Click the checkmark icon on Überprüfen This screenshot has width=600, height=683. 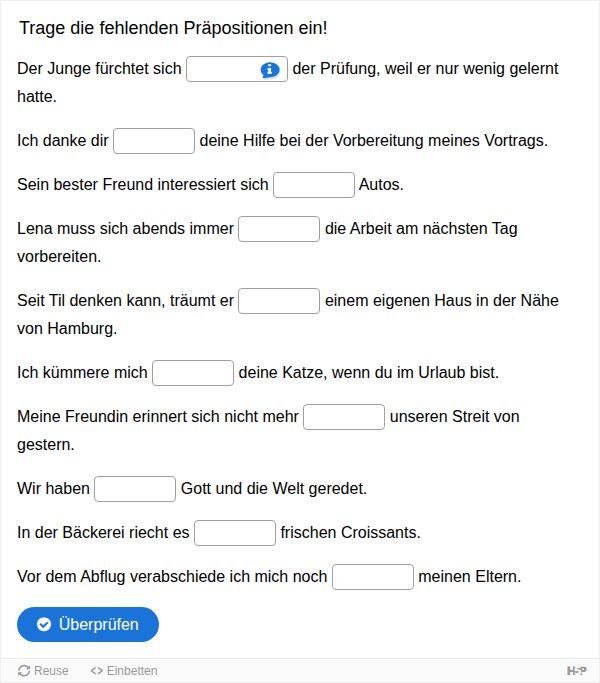44,624
